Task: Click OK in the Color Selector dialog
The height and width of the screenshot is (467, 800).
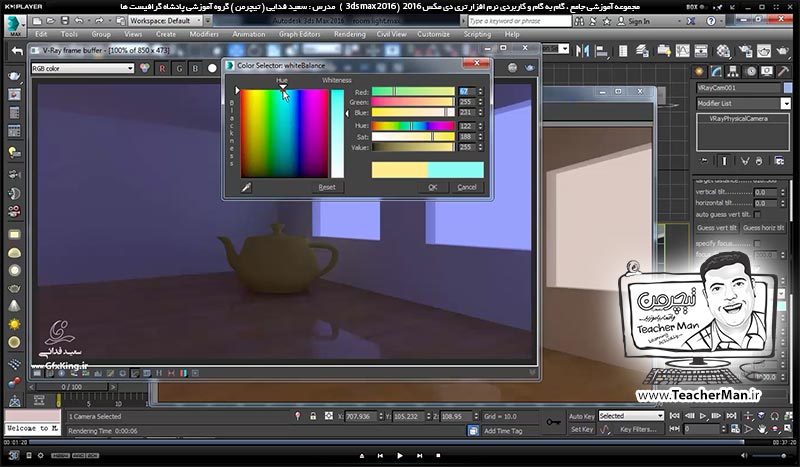Action: pyautogui.click(x=432, y=187)
